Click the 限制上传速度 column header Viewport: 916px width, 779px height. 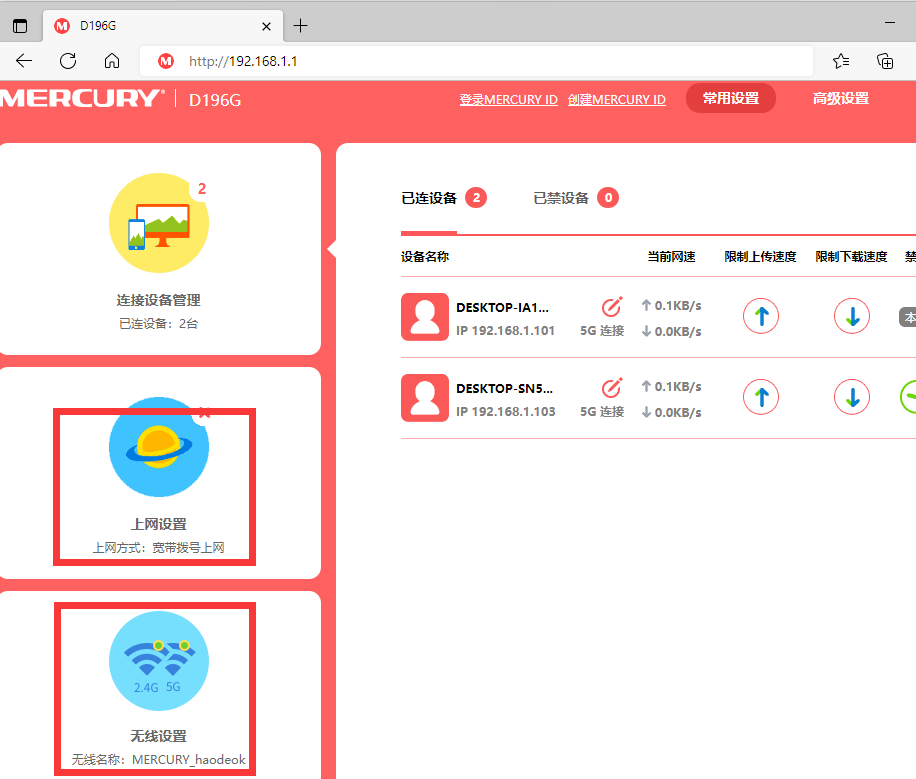tap(761, 257)
